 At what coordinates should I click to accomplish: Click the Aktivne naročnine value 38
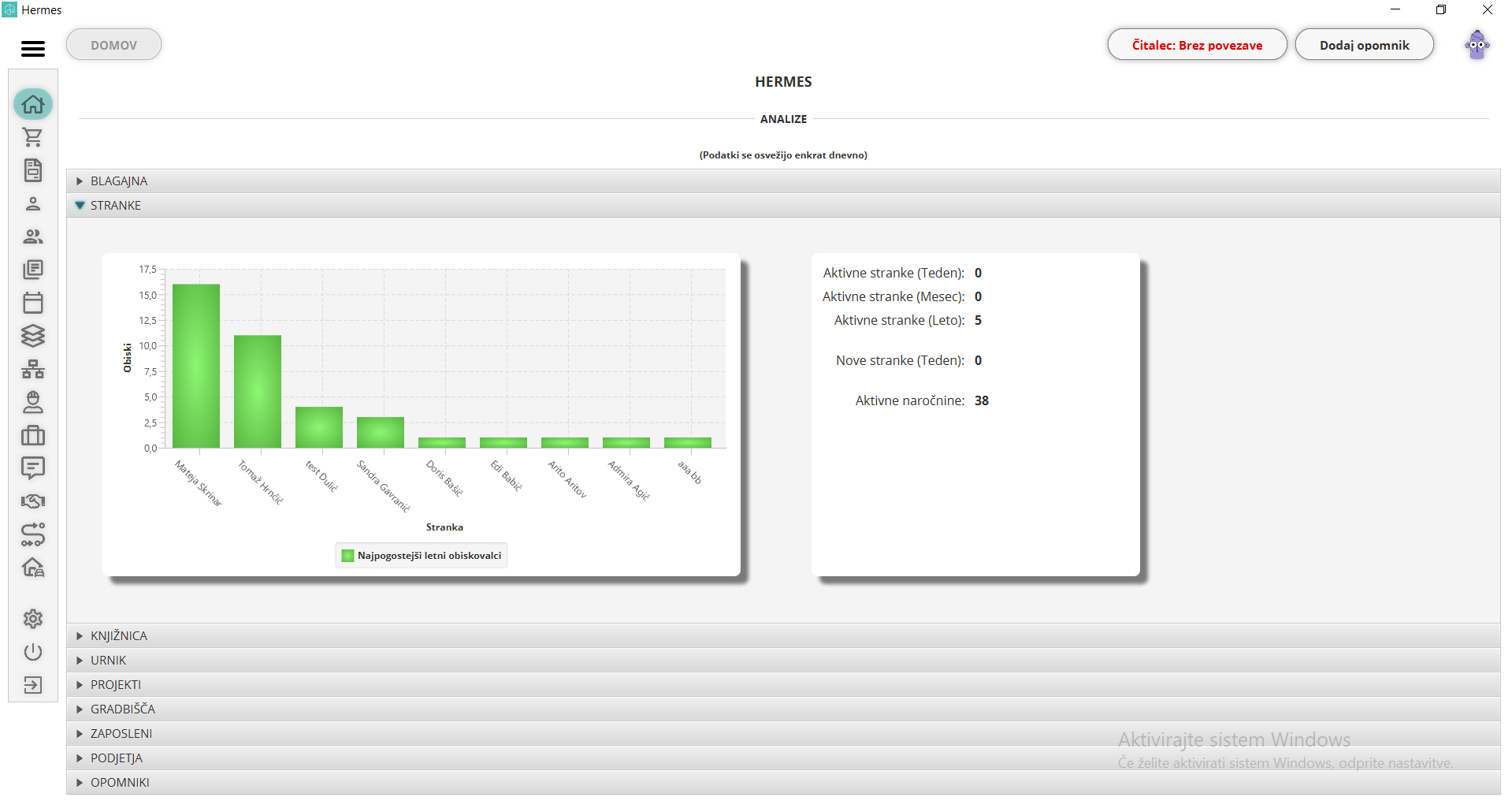coord(982,400)
